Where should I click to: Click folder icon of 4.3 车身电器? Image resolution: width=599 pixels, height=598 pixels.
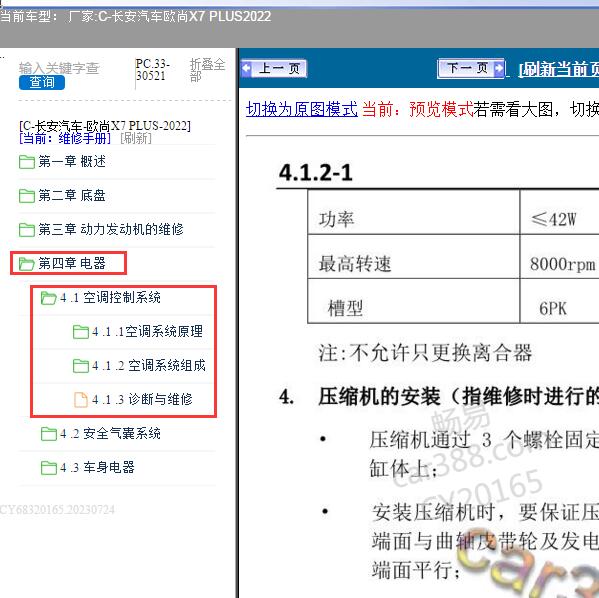[x=49, y=468]
